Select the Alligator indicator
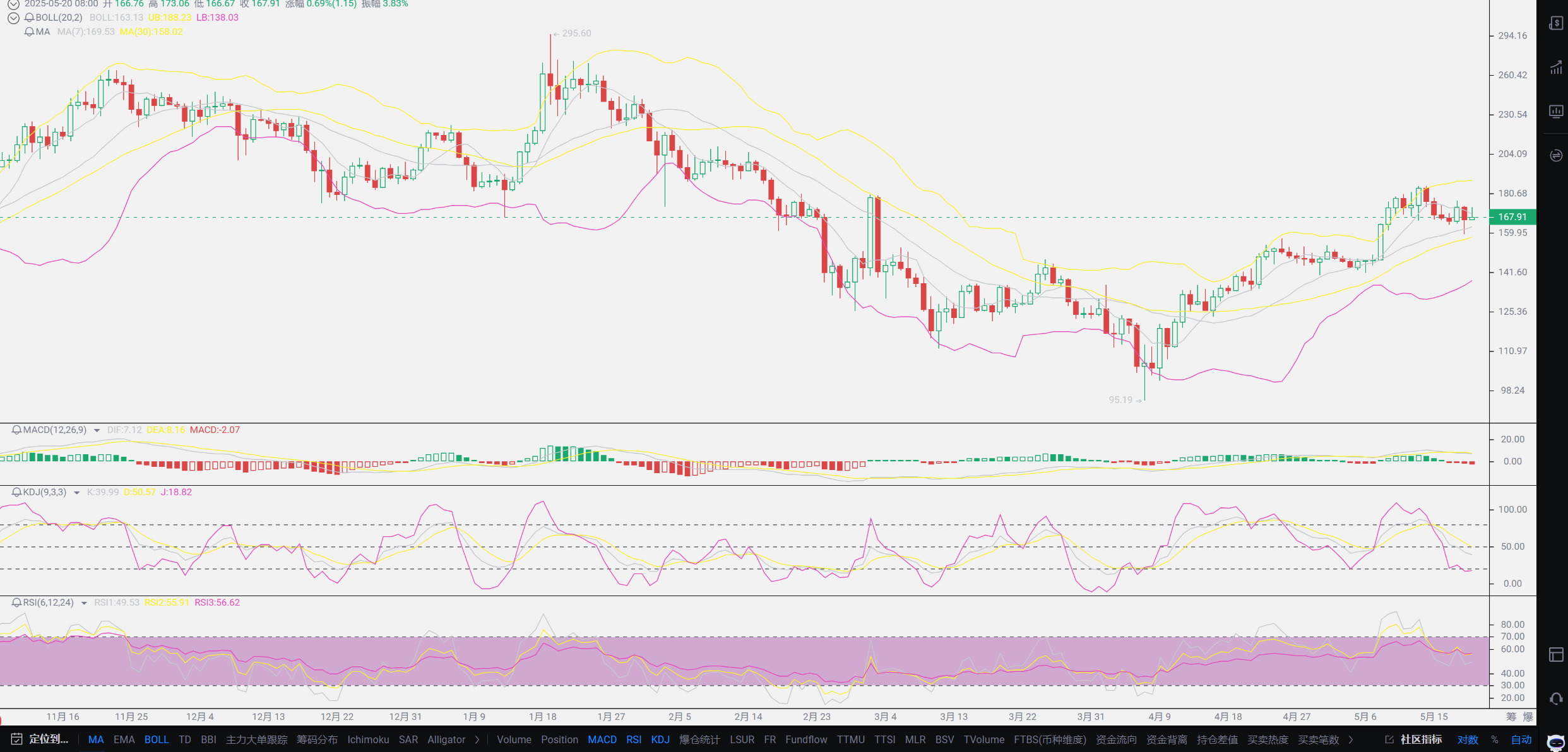Screen dimensions: 1568x752 (x=446, y=739)
